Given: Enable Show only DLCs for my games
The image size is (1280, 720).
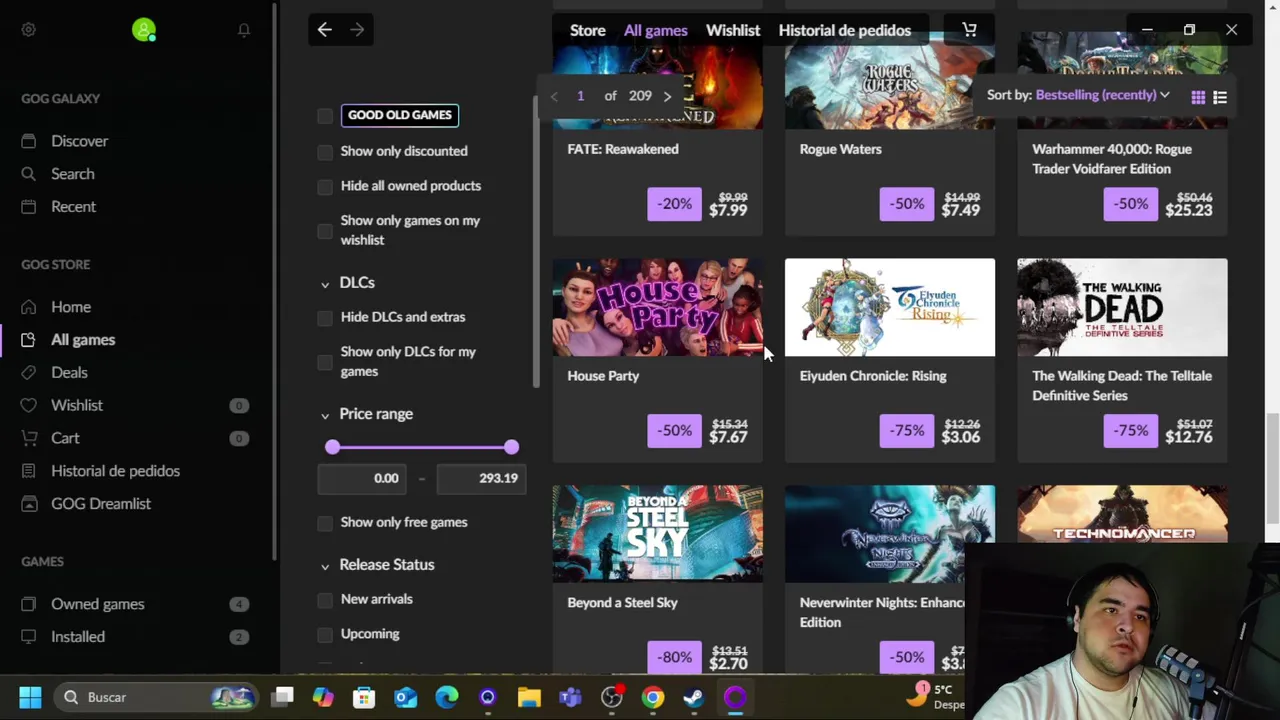Looking at the screenshot, I should click(x=325, y=362).
